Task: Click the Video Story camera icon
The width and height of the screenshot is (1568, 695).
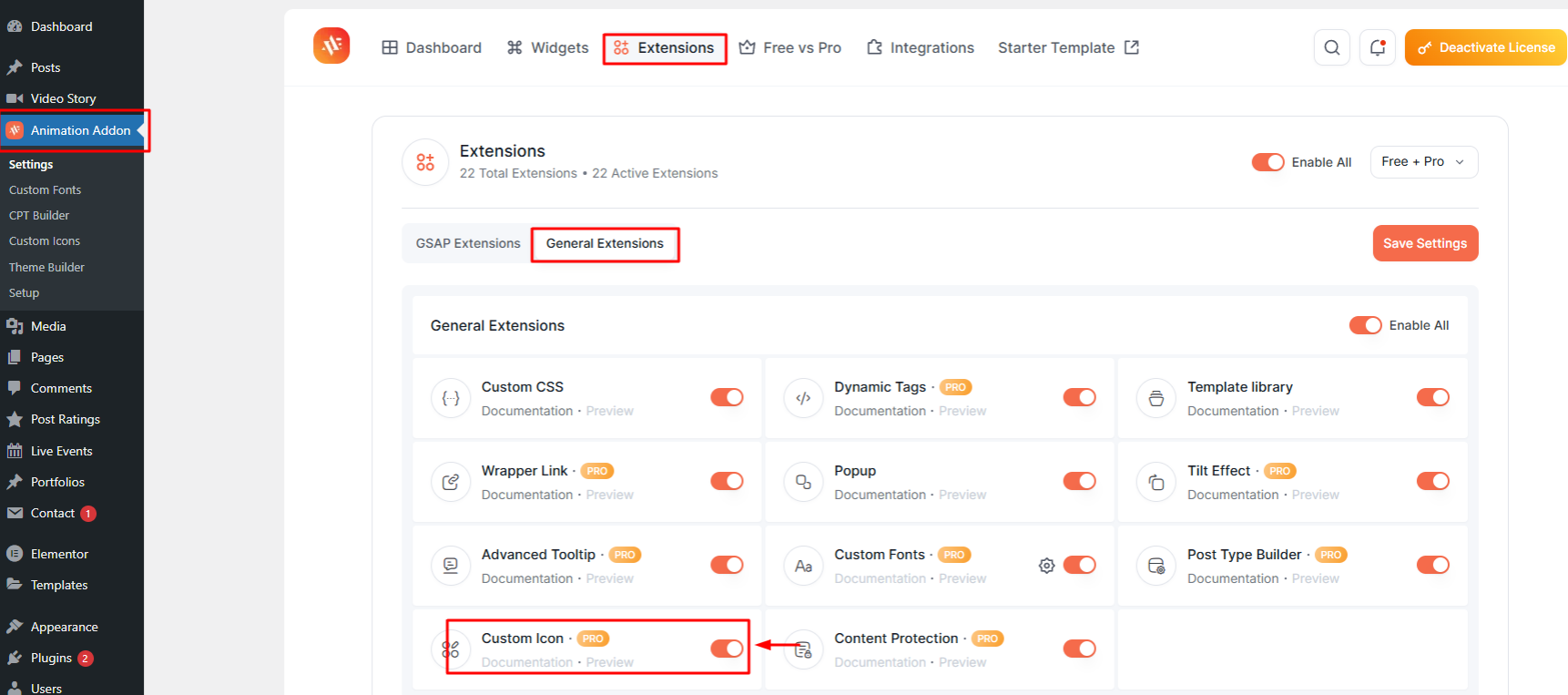Action: [x=15, y=98]
